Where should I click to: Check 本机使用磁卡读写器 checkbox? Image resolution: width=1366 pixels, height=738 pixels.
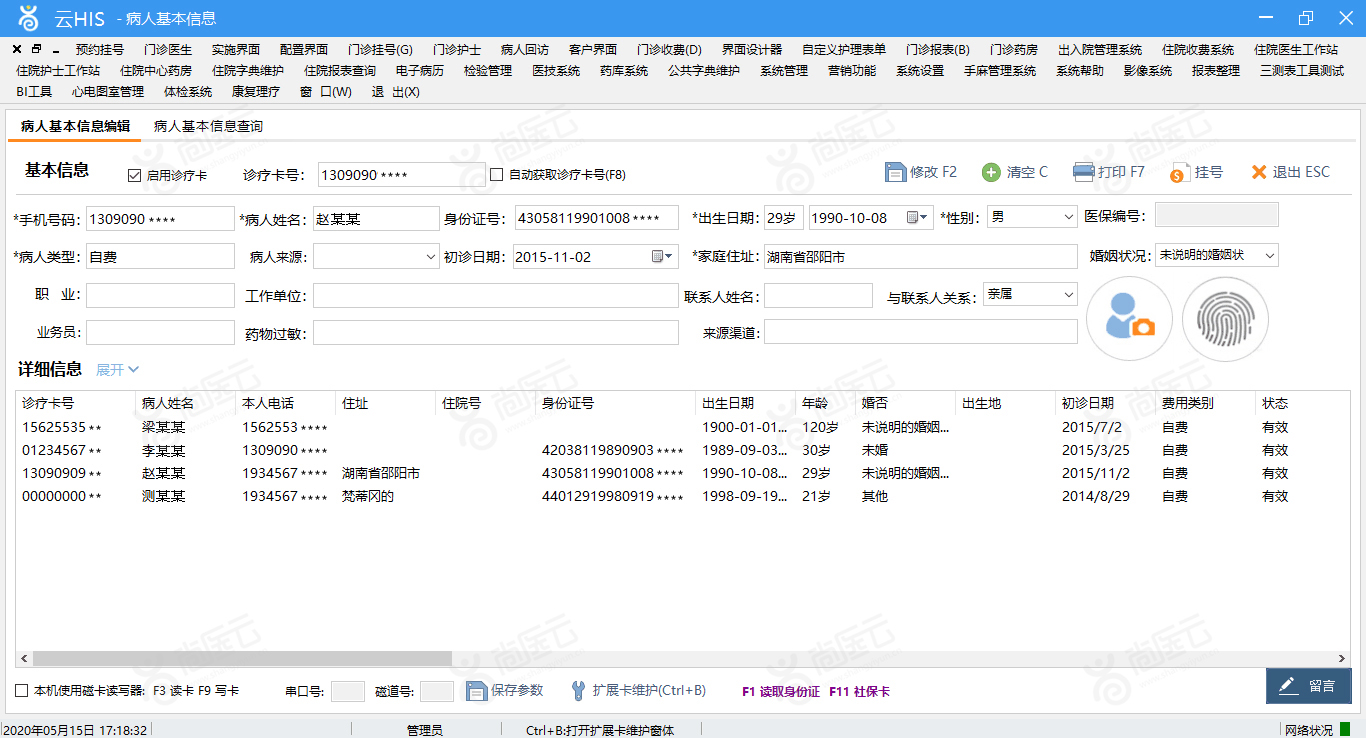click(22, 691)
